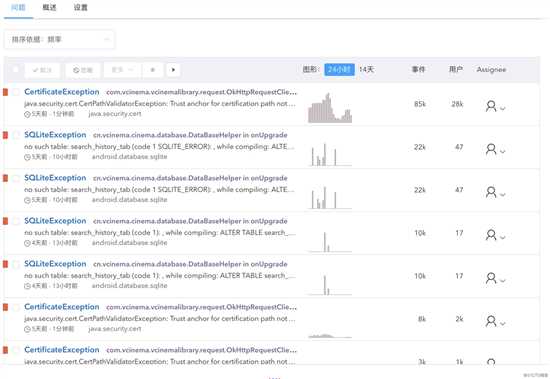Click the 28k users count
This screenshot has height=379, width=550.
pos(457,104)
